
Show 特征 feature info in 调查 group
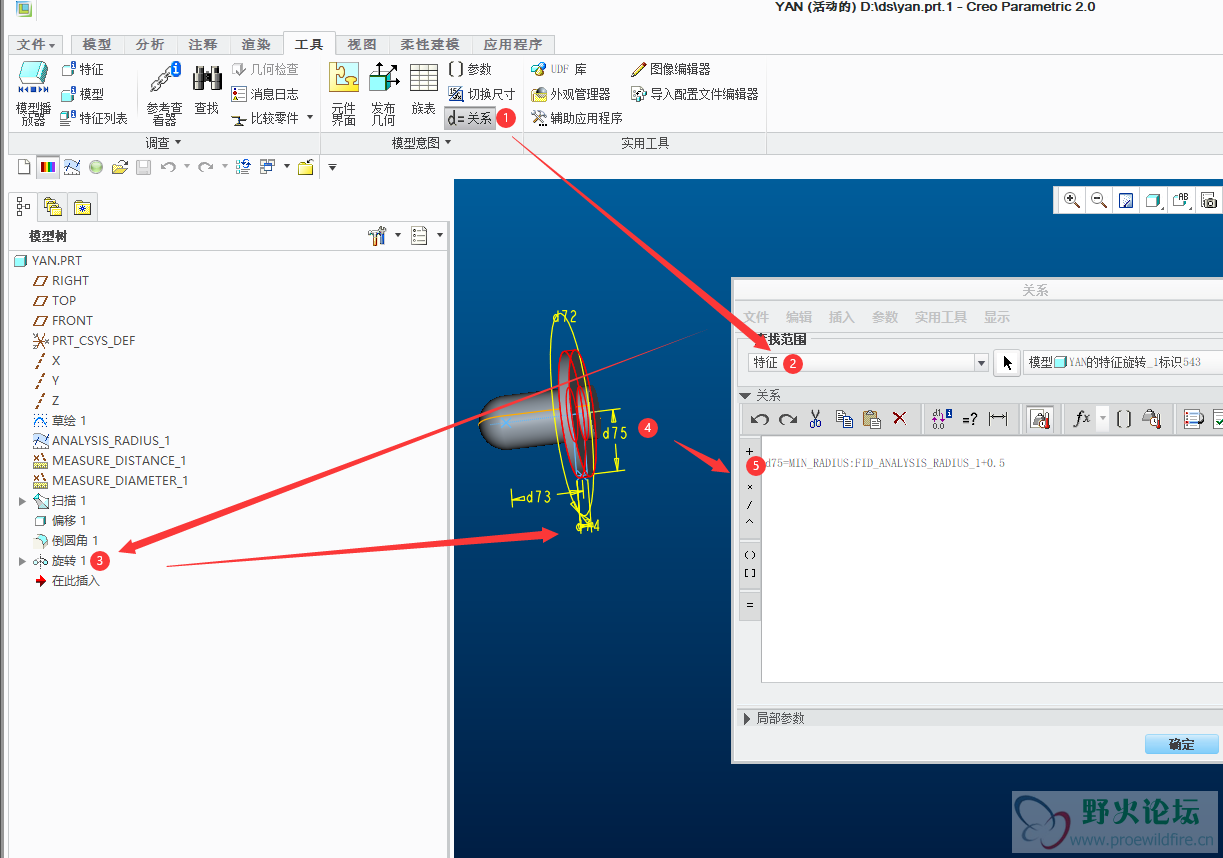click(x=82, y=69)
